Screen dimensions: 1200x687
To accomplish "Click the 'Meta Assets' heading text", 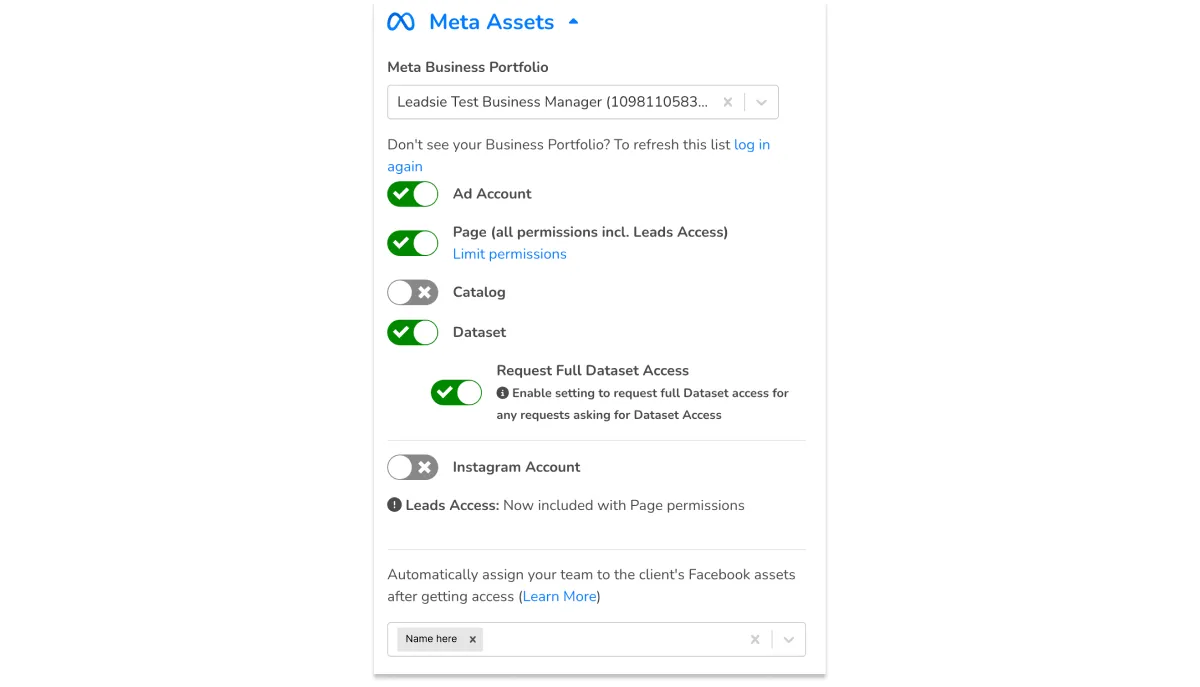I will pyautogui.click(x=492, y=21).
